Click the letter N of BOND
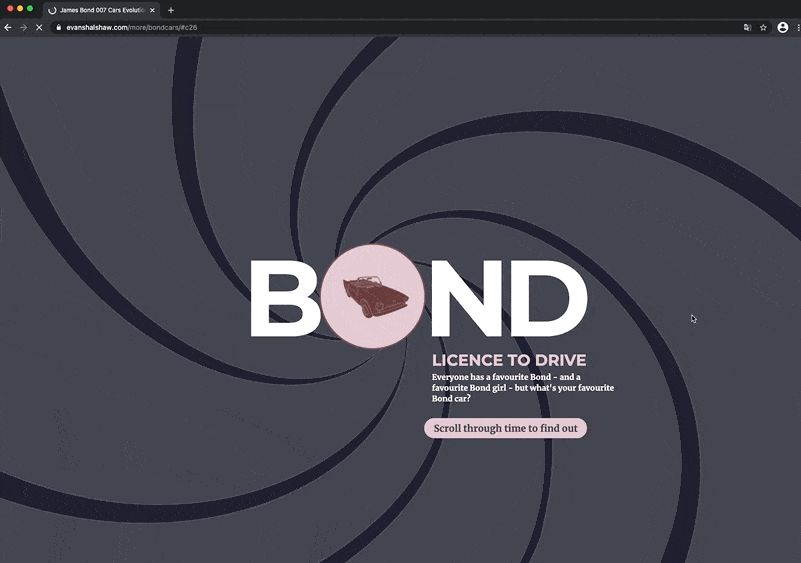This screenshot has height=563, width=801. [466, 298]
